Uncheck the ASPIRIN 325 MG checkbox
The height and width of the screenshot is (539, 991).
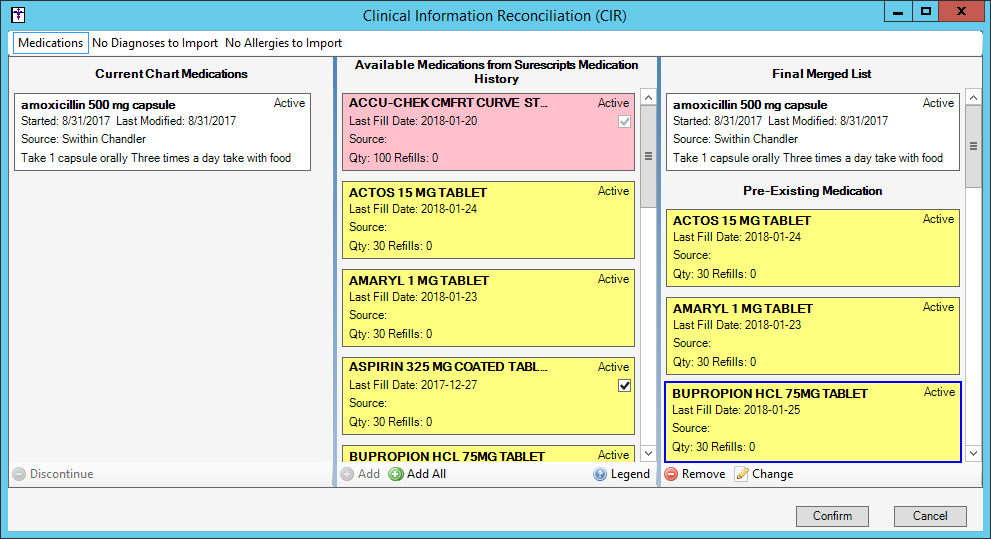624,385
